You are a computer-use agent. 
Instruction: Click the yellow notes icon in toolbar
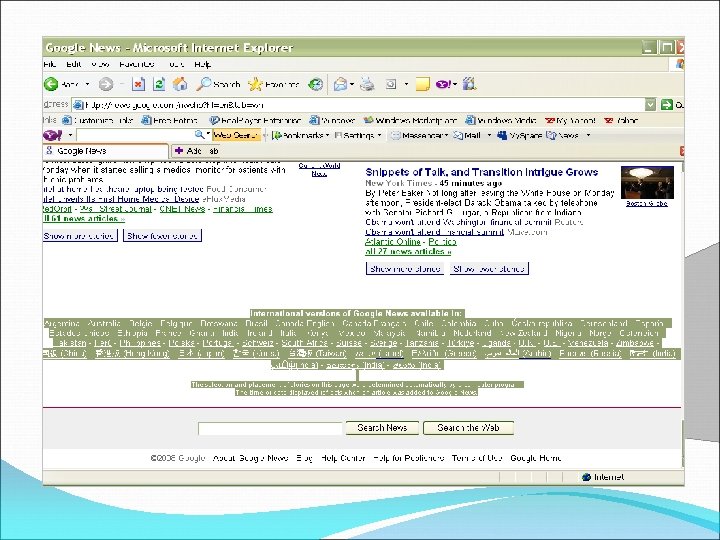point(422,84)
